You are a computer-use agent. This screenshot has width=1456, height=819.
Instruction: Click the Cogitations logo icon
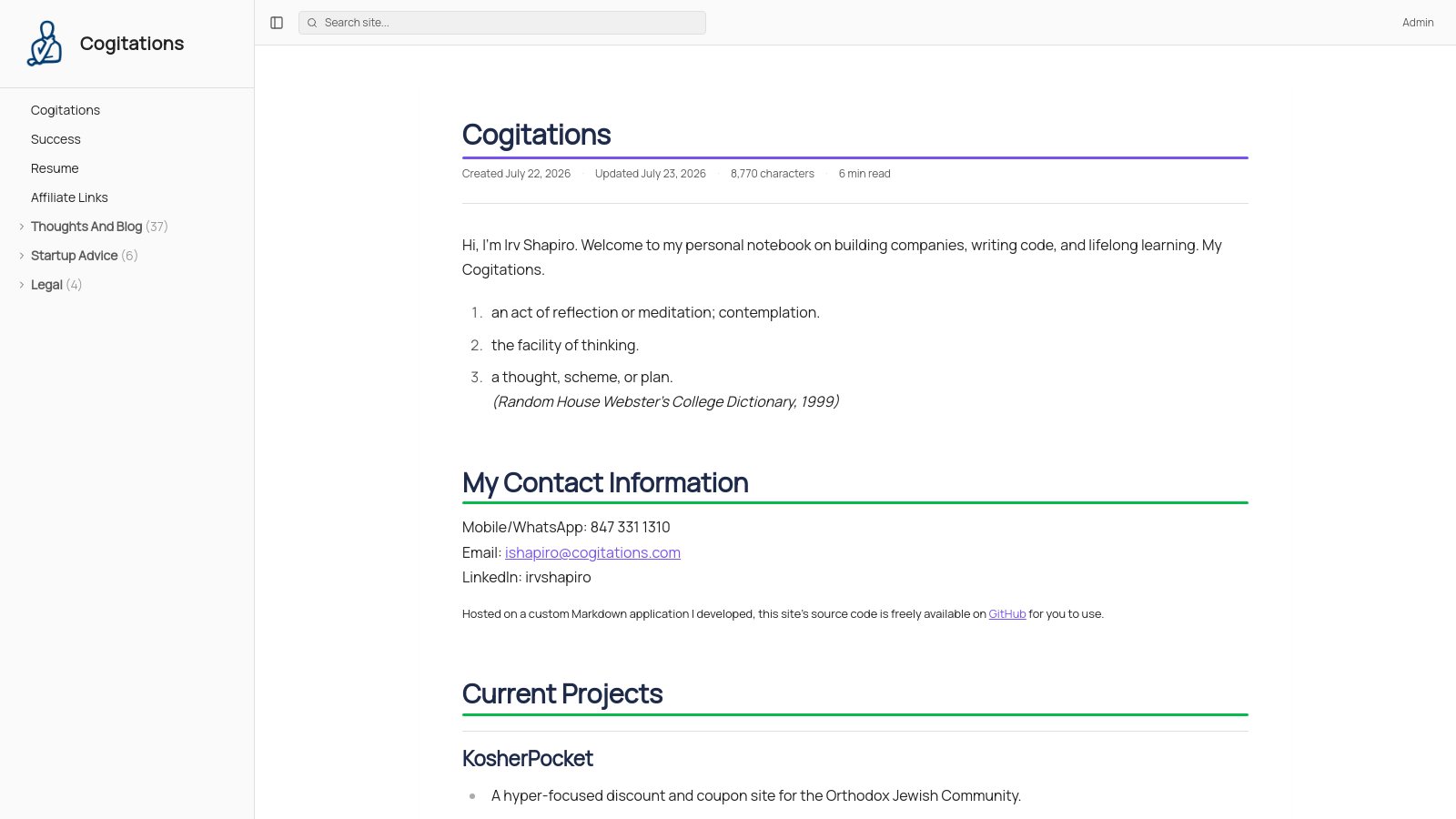pyautogui.click(x=45, y=44)
